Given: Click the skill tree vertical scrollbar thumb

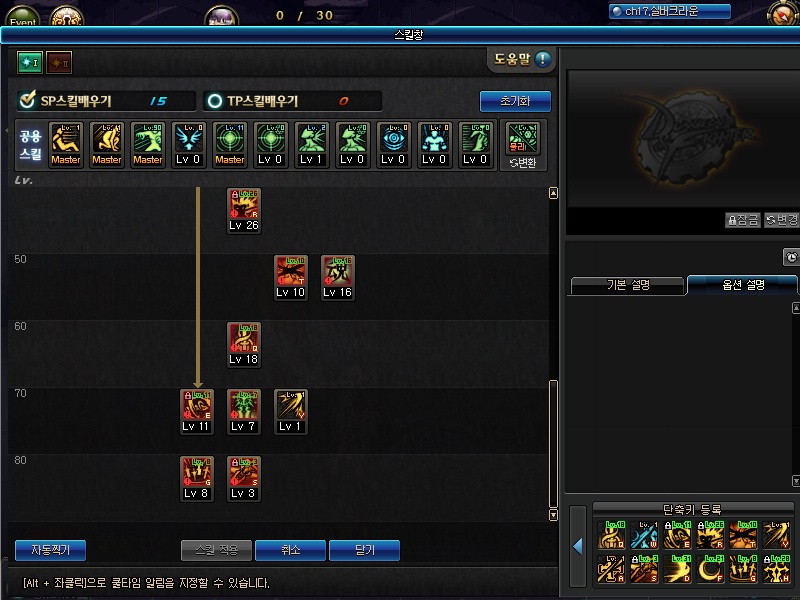Looking at the screenshot, I should (553, 444).
